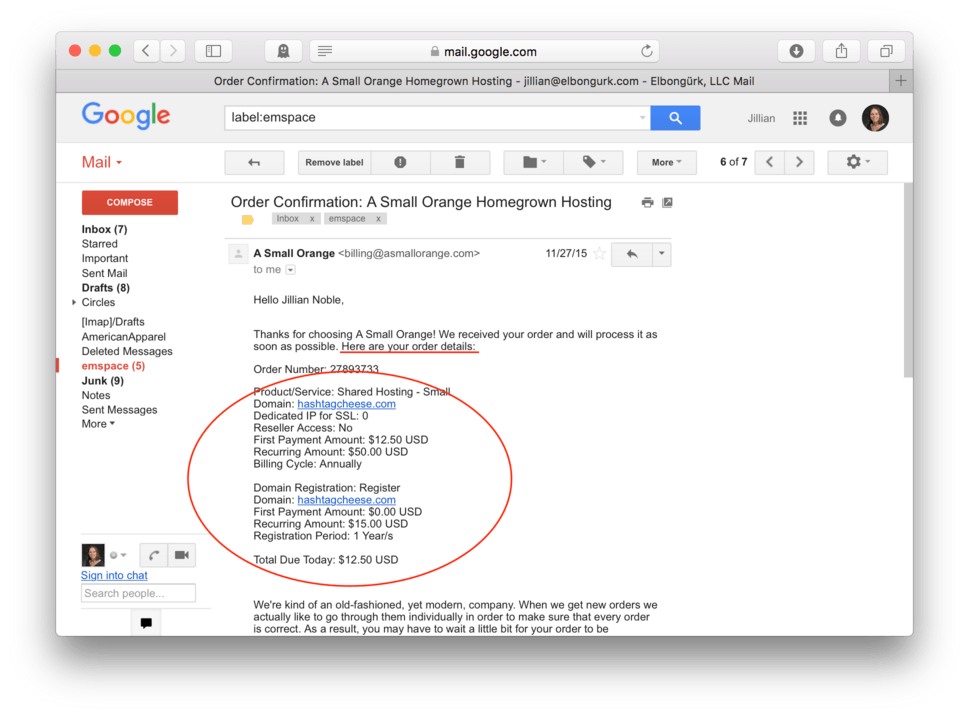Viewport: 969px width, 716px height.
Task: Click the mail.google.com address bar
Action: tap(484, 51)
